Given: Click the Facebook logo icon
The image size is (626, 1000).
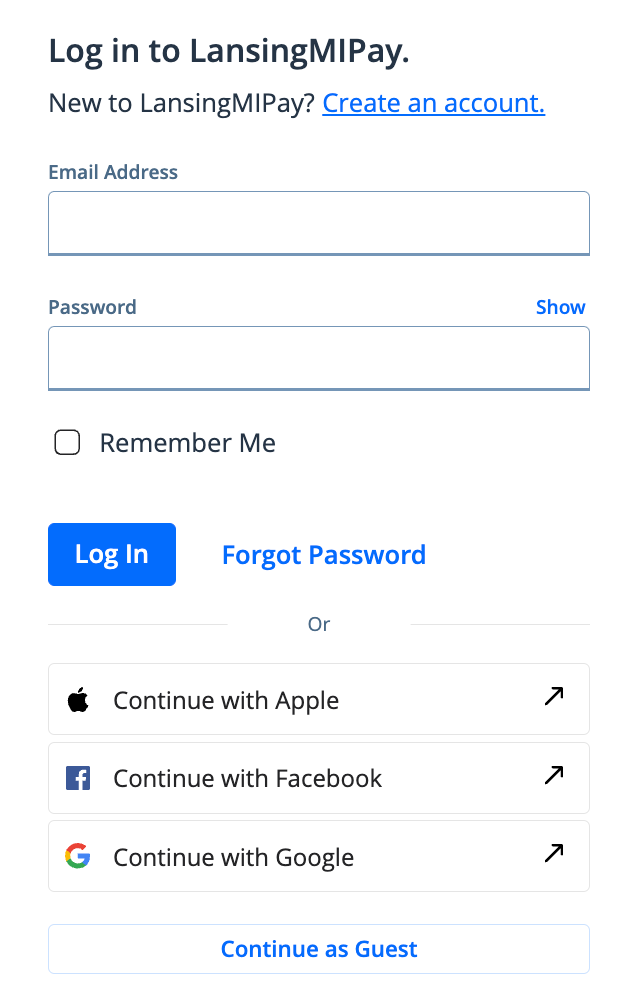Looking at the screenshot, I should (78, 778).
